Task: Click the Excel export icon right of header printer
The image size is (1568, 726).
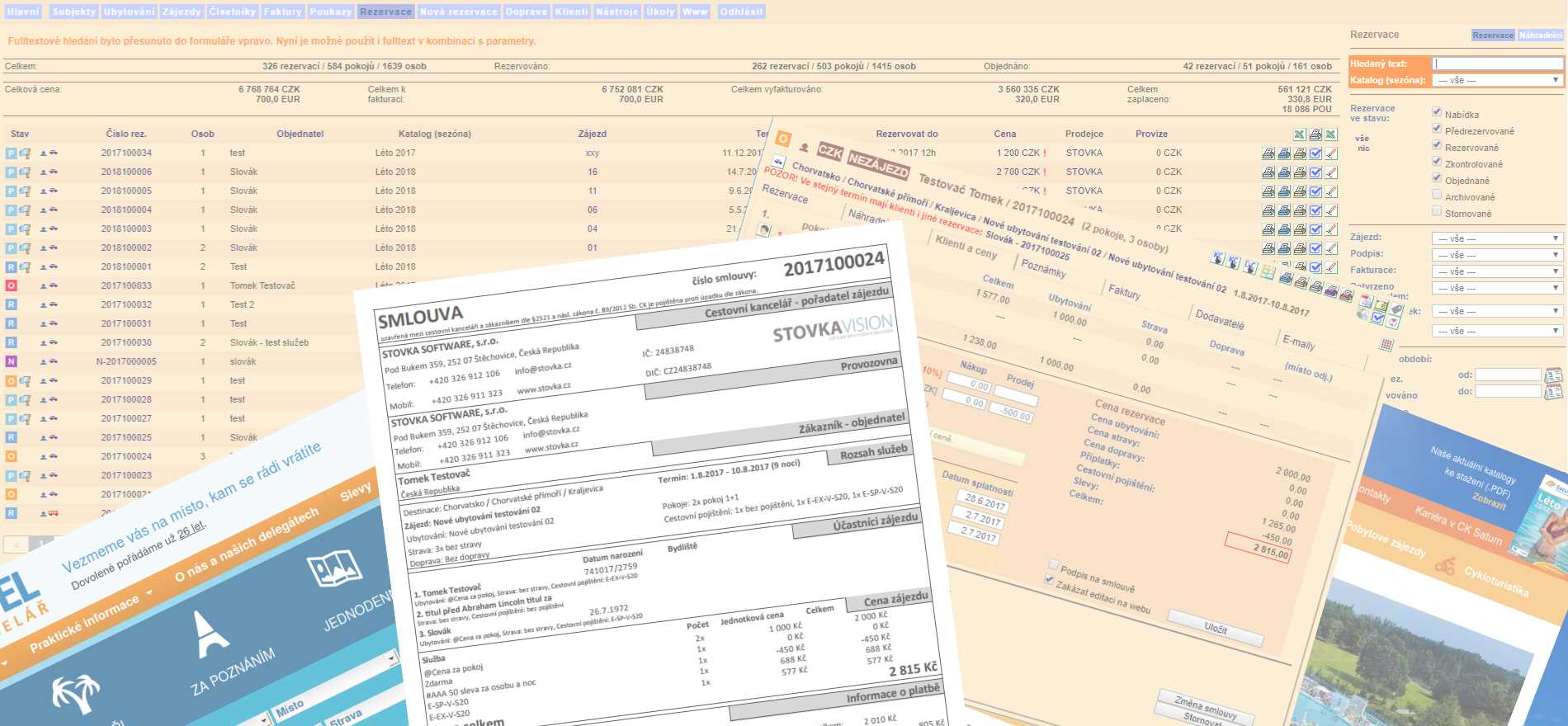Action: (1331, 134)
